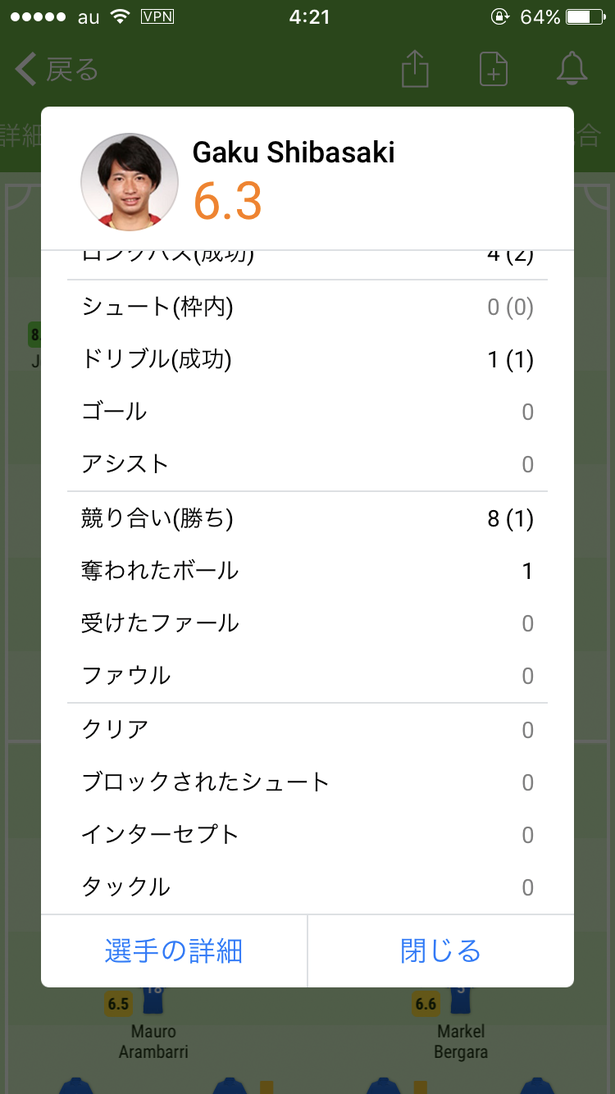Tap the battery indicator in status bar
Viewport: 615px width, 1094px height.
(x=586, y=17)
